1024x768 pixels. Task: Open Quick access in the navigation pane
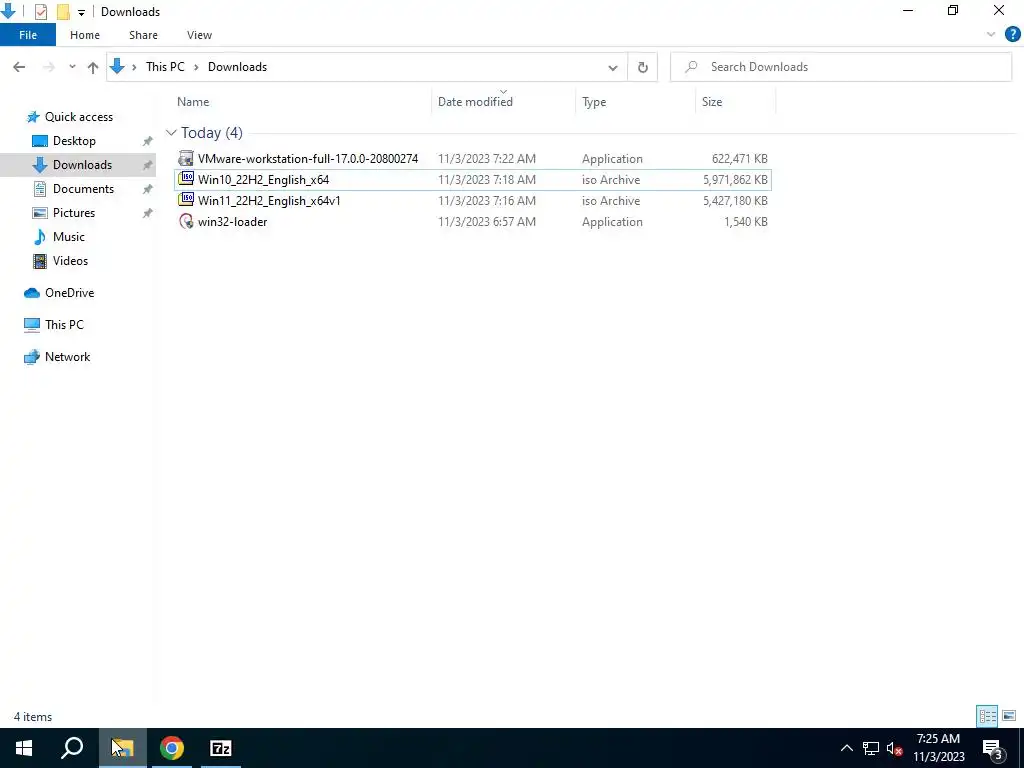pyautogui.click(x=78, y=117)
